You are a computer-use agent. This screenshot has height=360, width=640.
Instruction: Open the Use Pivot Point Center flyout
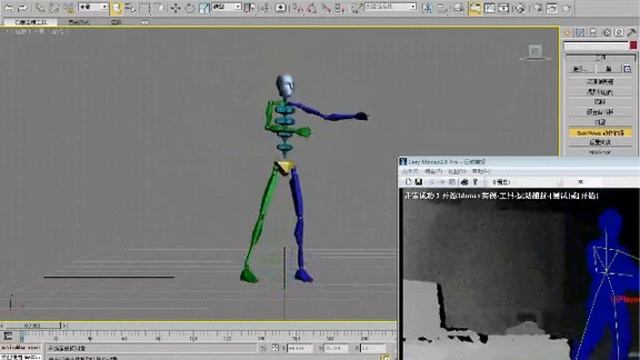250,8
